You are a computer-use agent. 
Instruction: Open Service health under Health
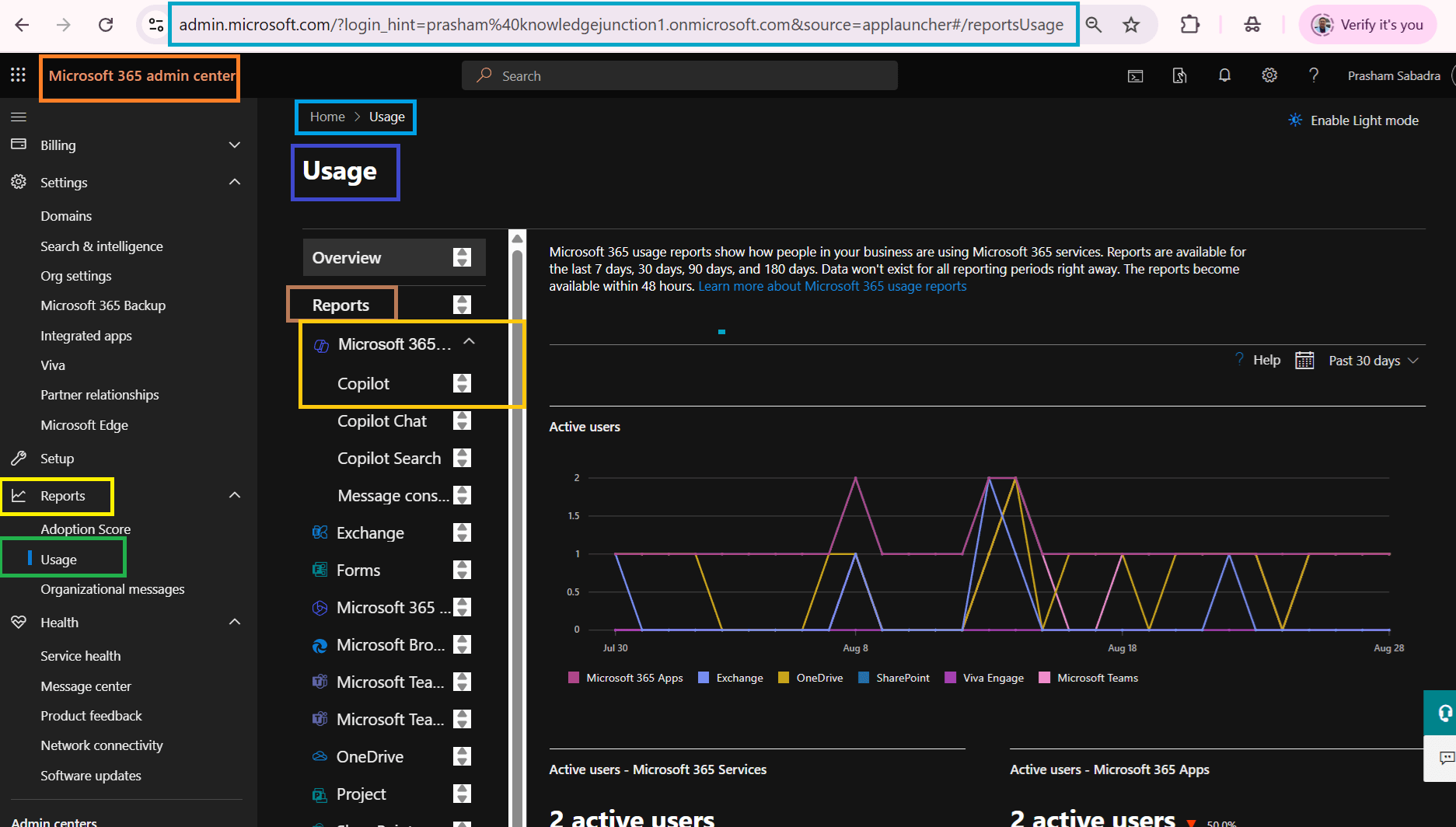coord(80,655)
